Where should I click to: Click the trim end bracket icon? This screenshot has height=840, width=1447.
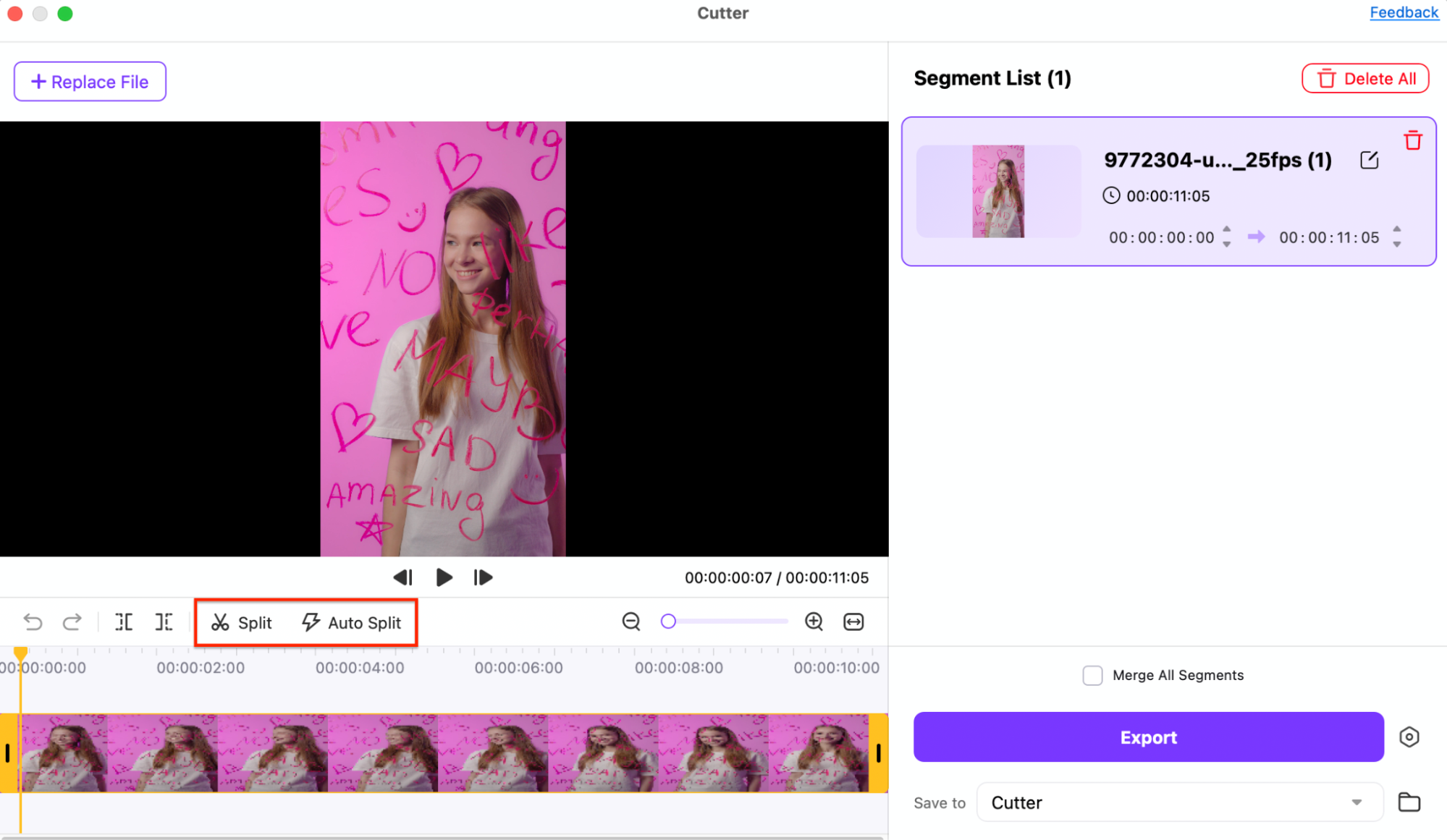point(164,622)
